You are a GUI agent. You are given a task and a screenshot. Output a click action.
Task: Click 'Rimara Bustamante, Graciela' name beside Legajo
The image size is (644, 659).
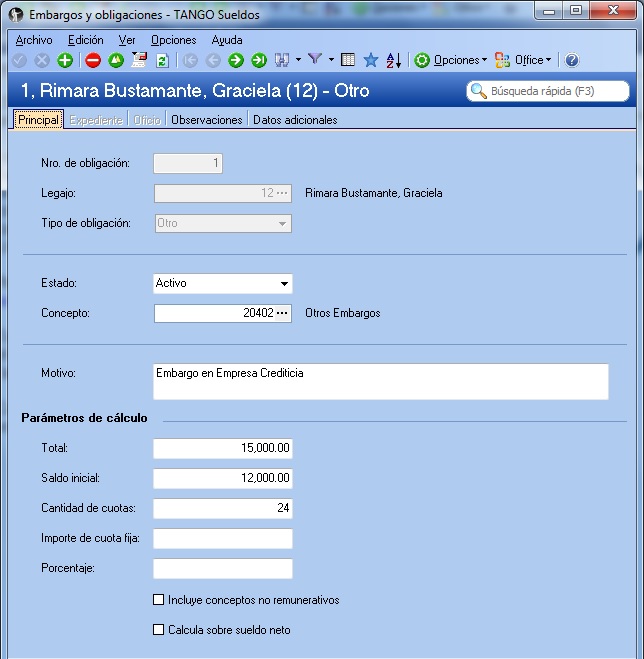pyautogui.click(x=374, y=193)
